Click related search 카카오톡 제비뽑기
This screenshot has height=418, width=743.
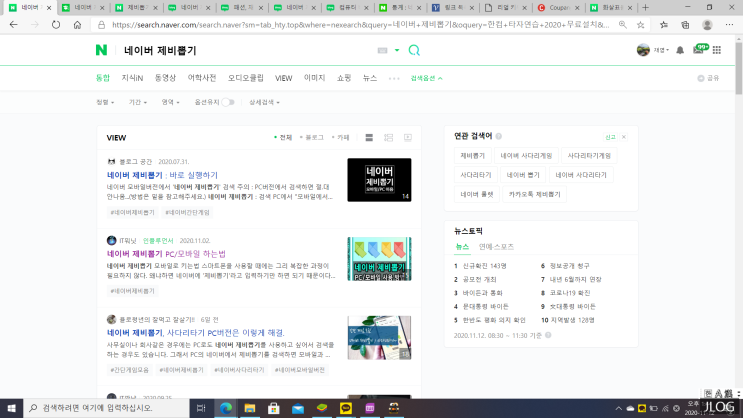[534, 194]
